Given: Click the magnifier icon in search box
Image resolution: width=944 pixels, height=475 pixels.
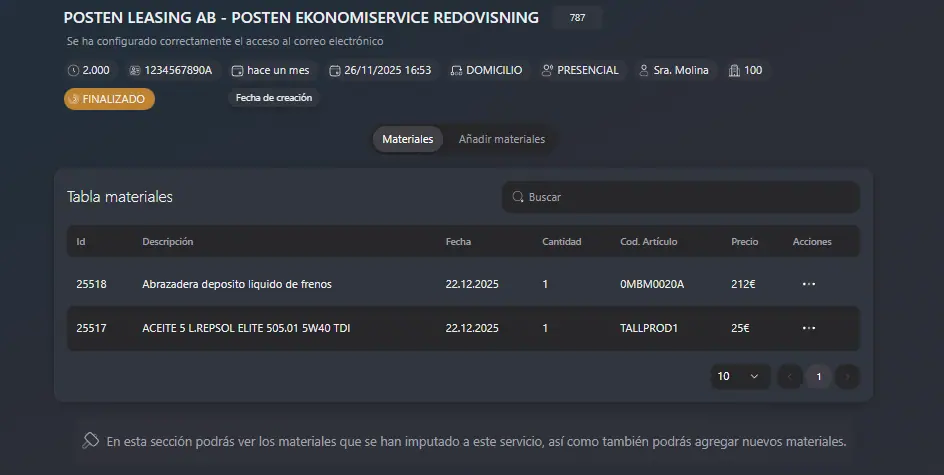Looking at the screenshot, I should click(518, 197).
